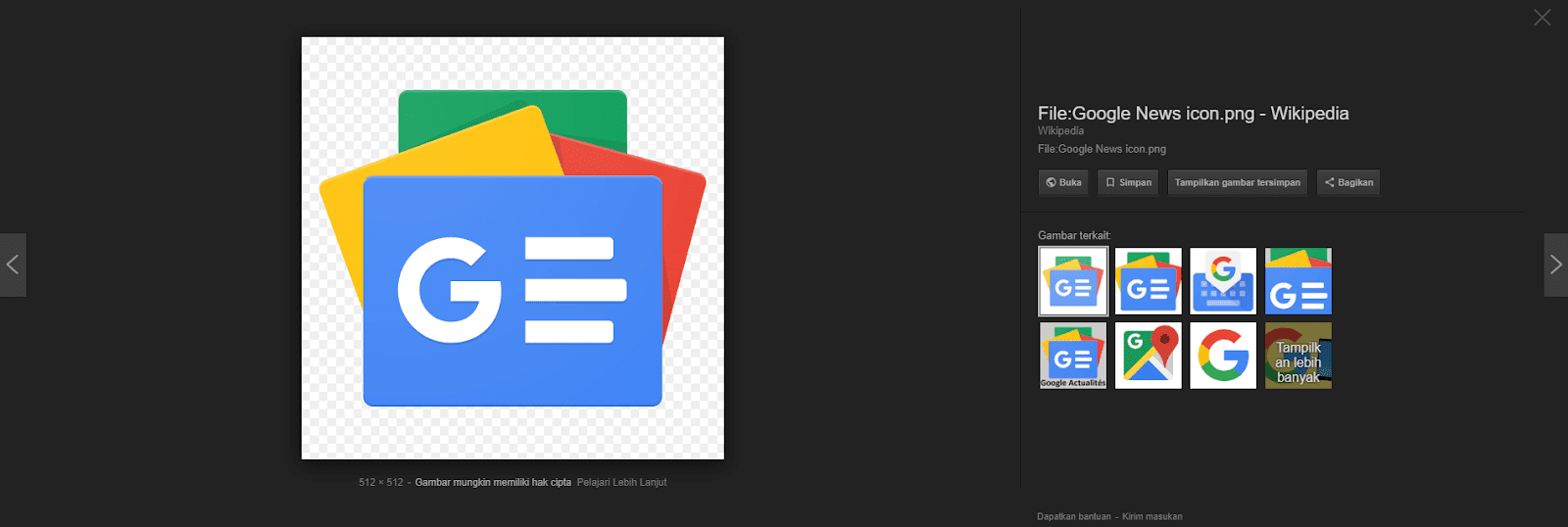Open the Google Maps icon thumbnail
1568x527 pixels.
1149,356
